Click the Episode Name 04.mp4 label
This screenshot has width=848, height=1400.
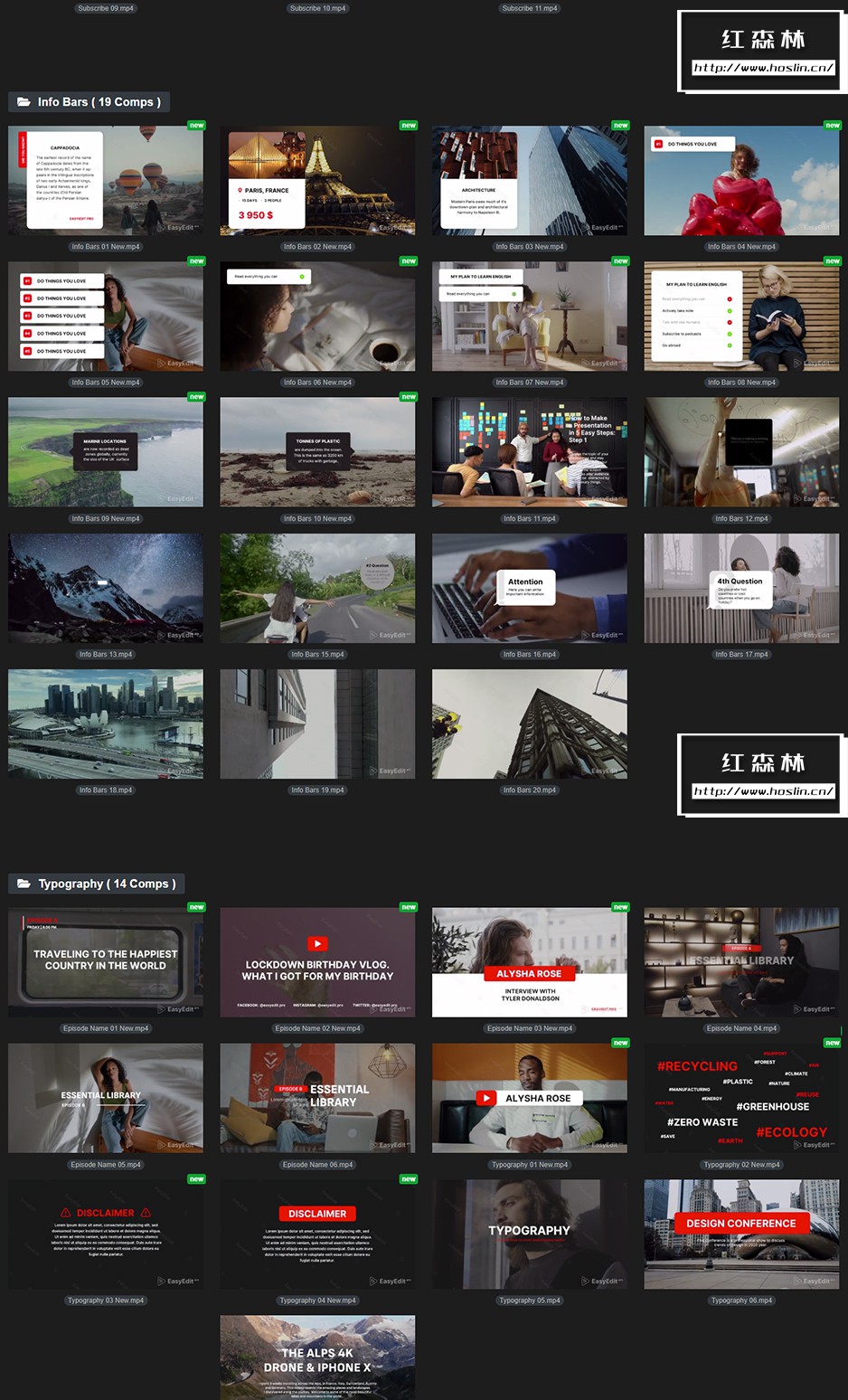(x=741, y=1028)
